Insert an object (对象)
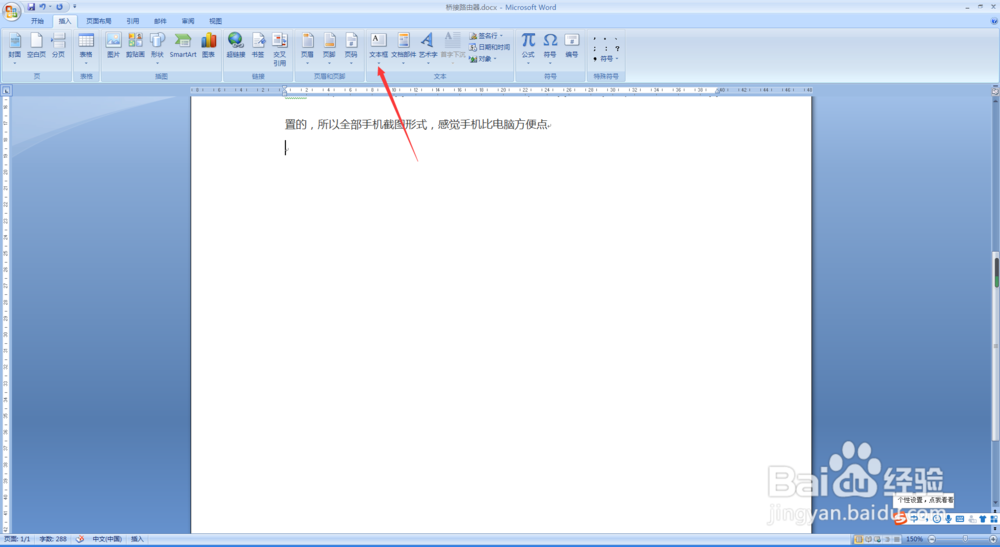 pyautogui.click(x=483, y=59)
